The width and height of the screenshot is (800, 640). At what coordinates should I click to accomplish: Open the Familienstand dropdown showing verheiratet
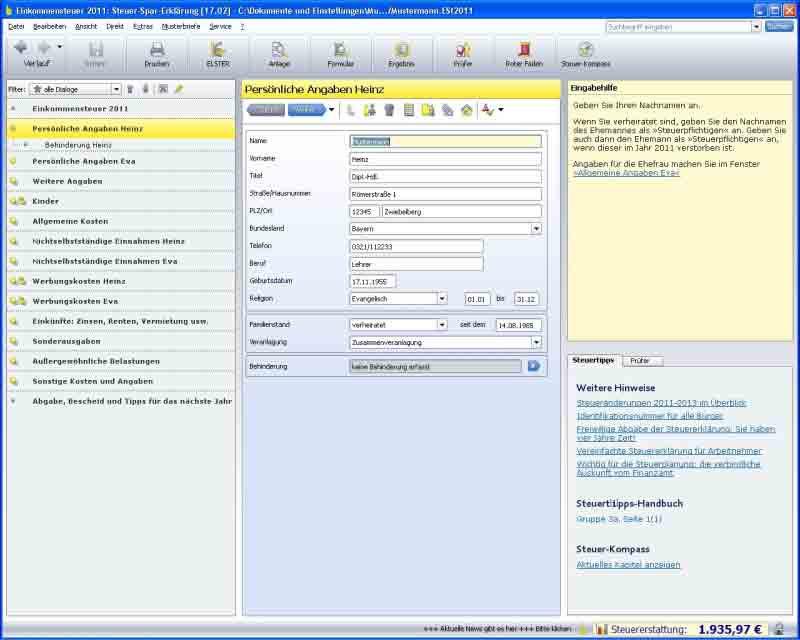point(442,325)
